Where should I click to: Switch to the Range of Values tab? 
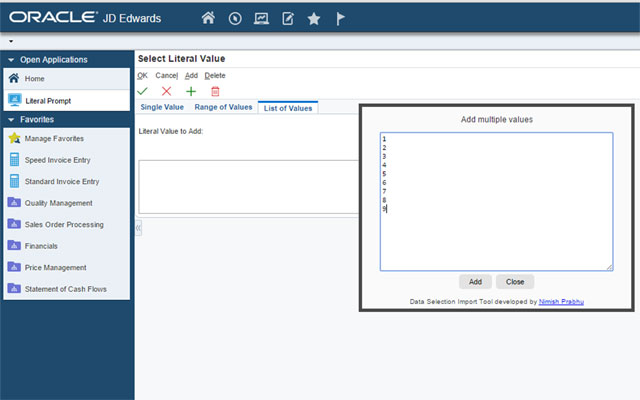pos(223,107)
